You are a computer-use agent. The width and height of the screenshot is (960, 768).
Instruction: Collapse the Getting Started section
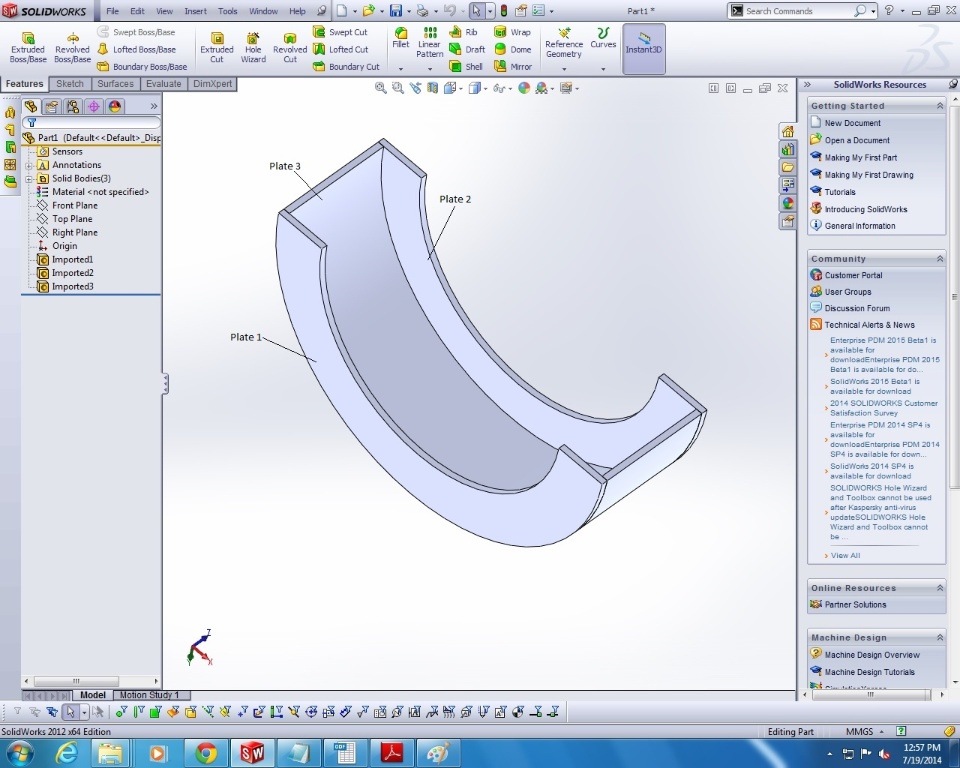click(940, 106)
